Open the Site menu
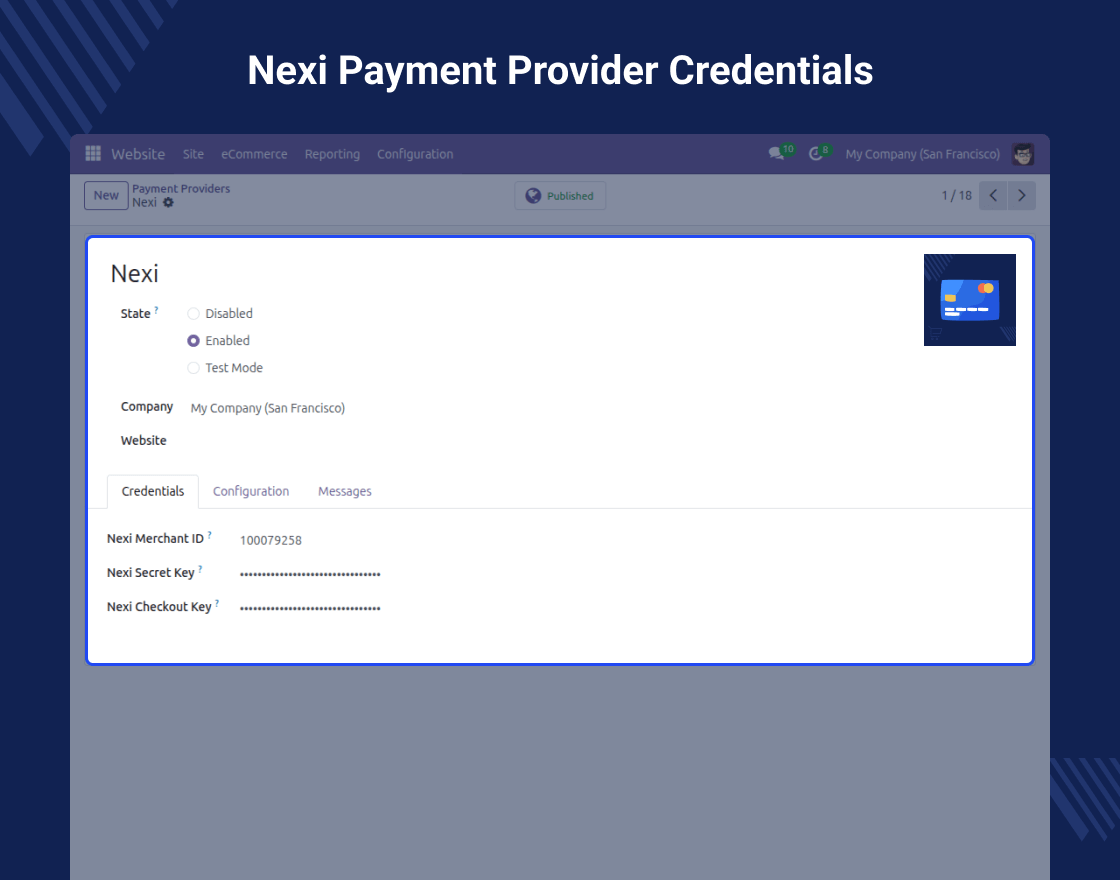Image resolution: width=1120 pixels, height=880 pixels. pyautogui.click(x=193, y=154)
